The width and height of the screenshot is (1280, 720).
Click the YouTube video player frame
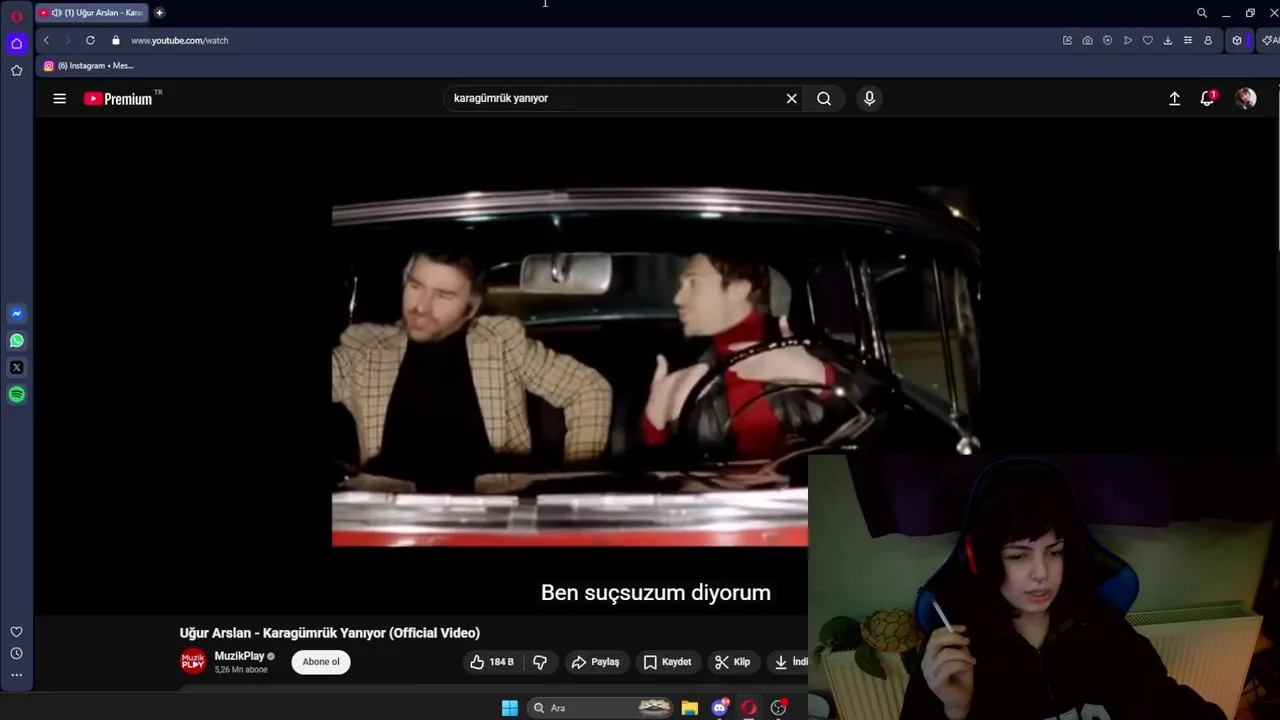pos(655,366)
